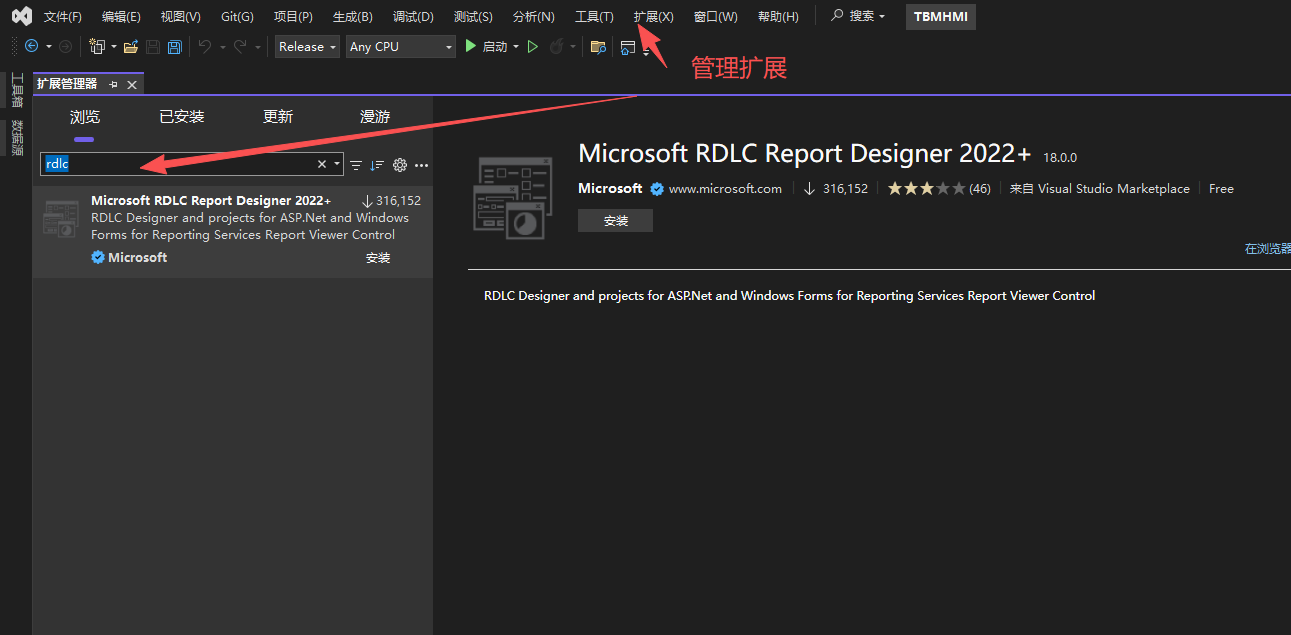Open the Any CPU platform dropdown
The image size is (1291, 635).
click(x=400, y=46)
